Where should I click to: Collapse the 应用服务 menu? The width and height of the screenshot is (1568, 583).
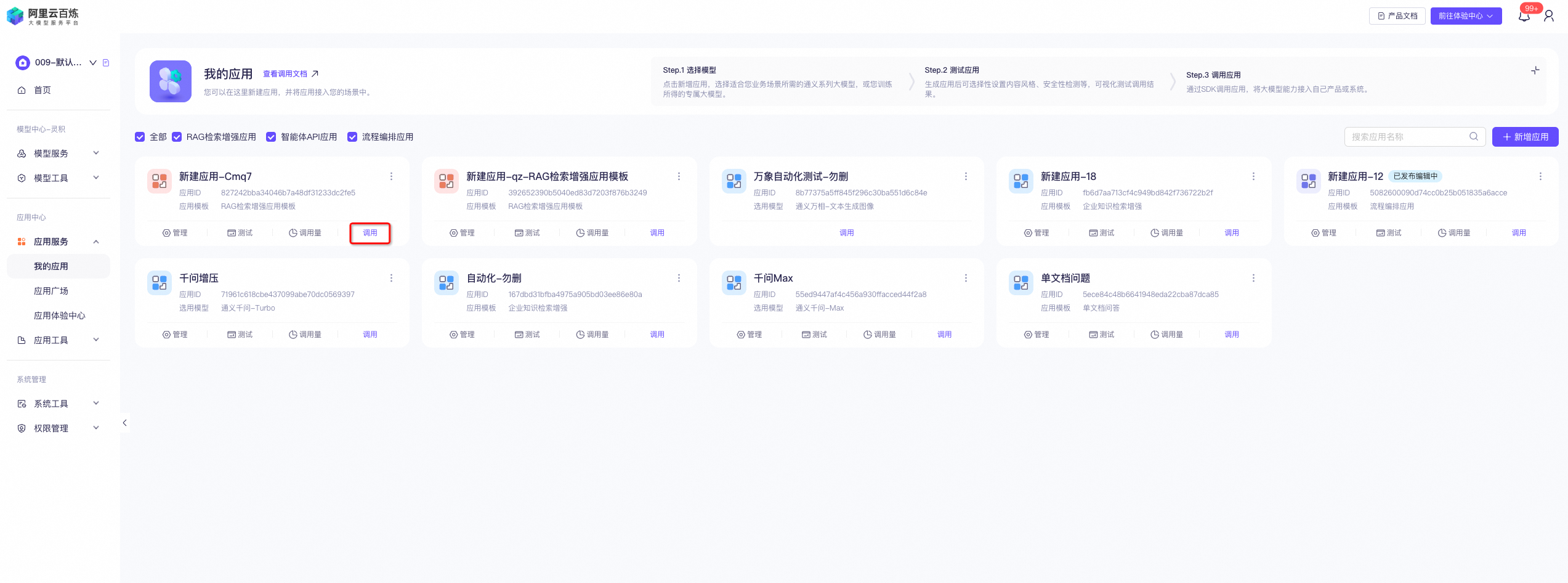59,242
